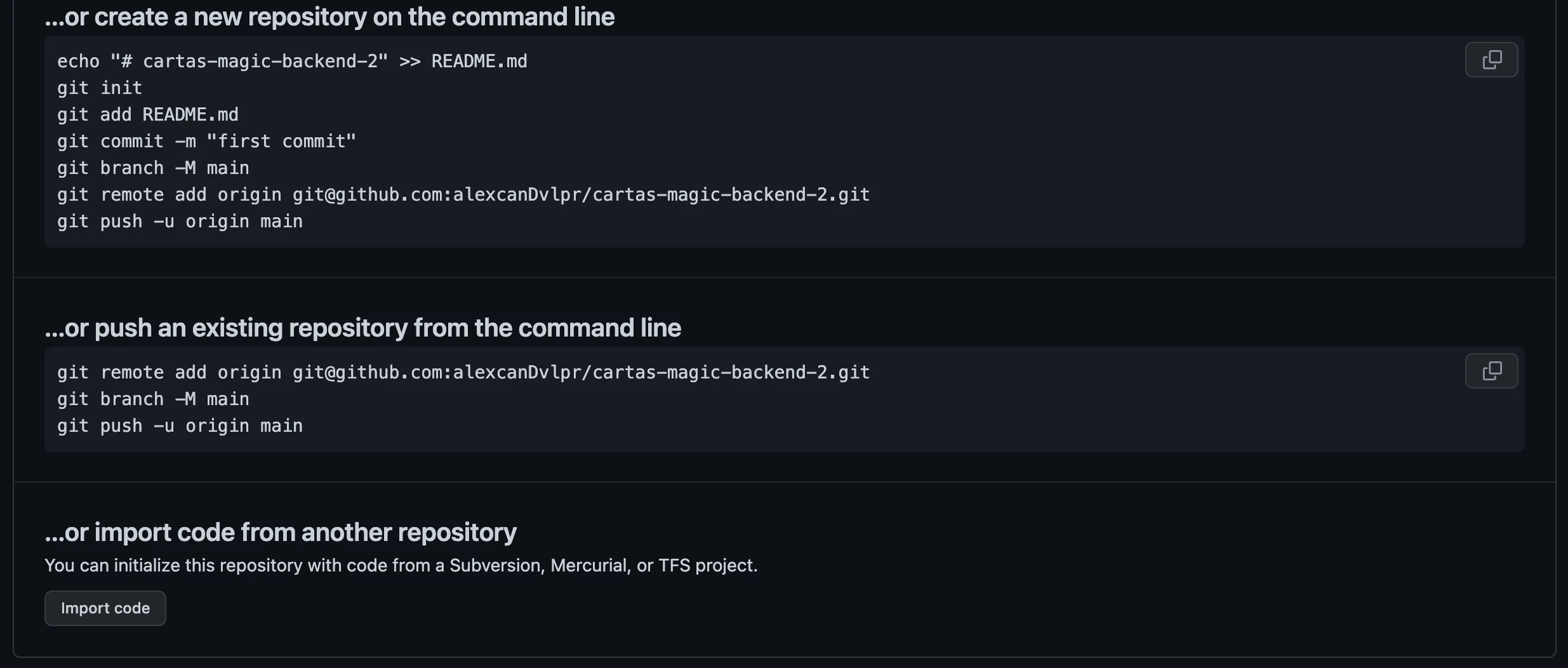This screenshot has width=1568, height=668.
Task: Click the 'git init' command line
Action: 100,88
